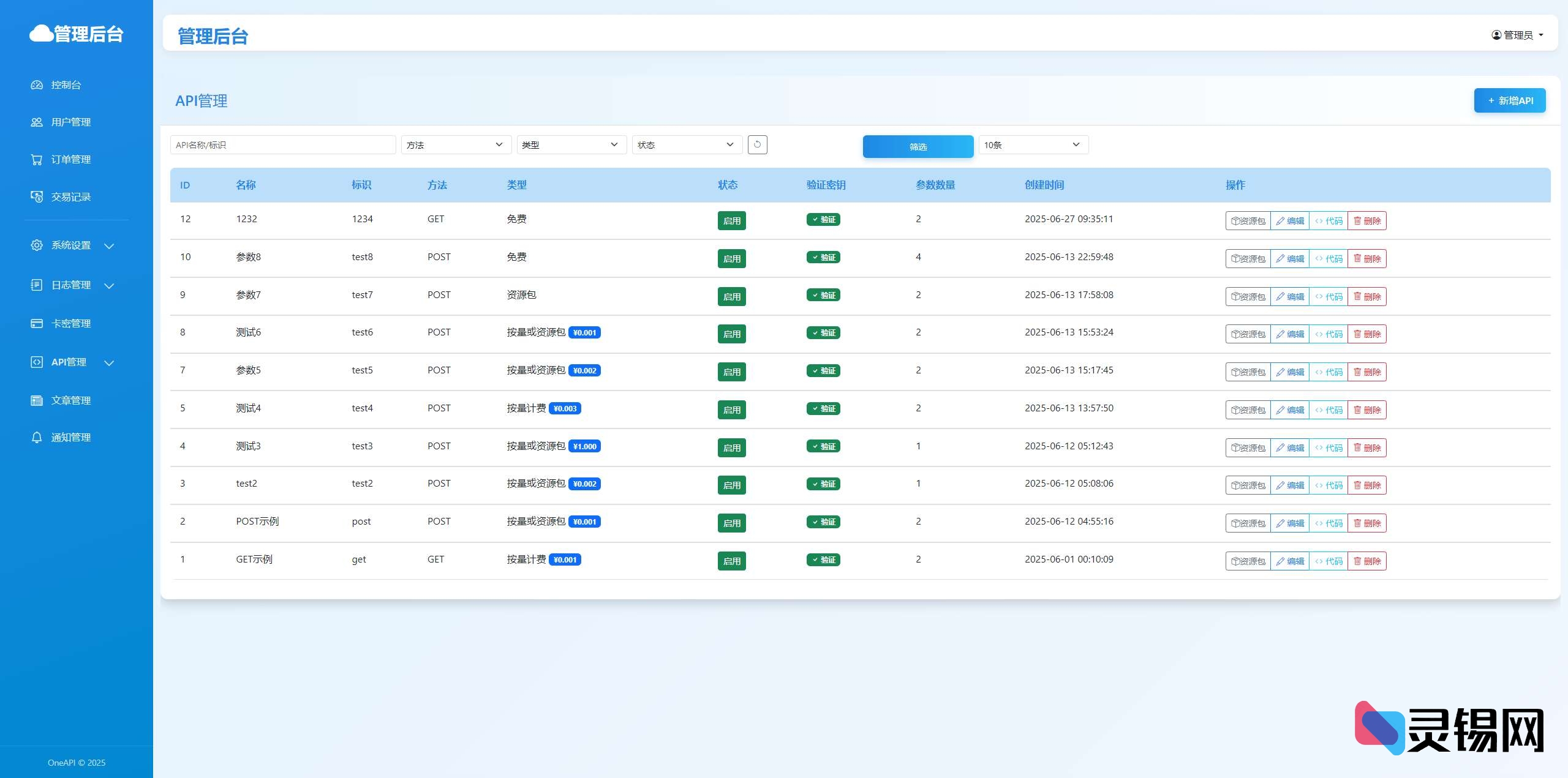This screenshot has height=778, width=1568.
Task: Click the shopping cart icon for 订单管理
Action: pos(37,160)
